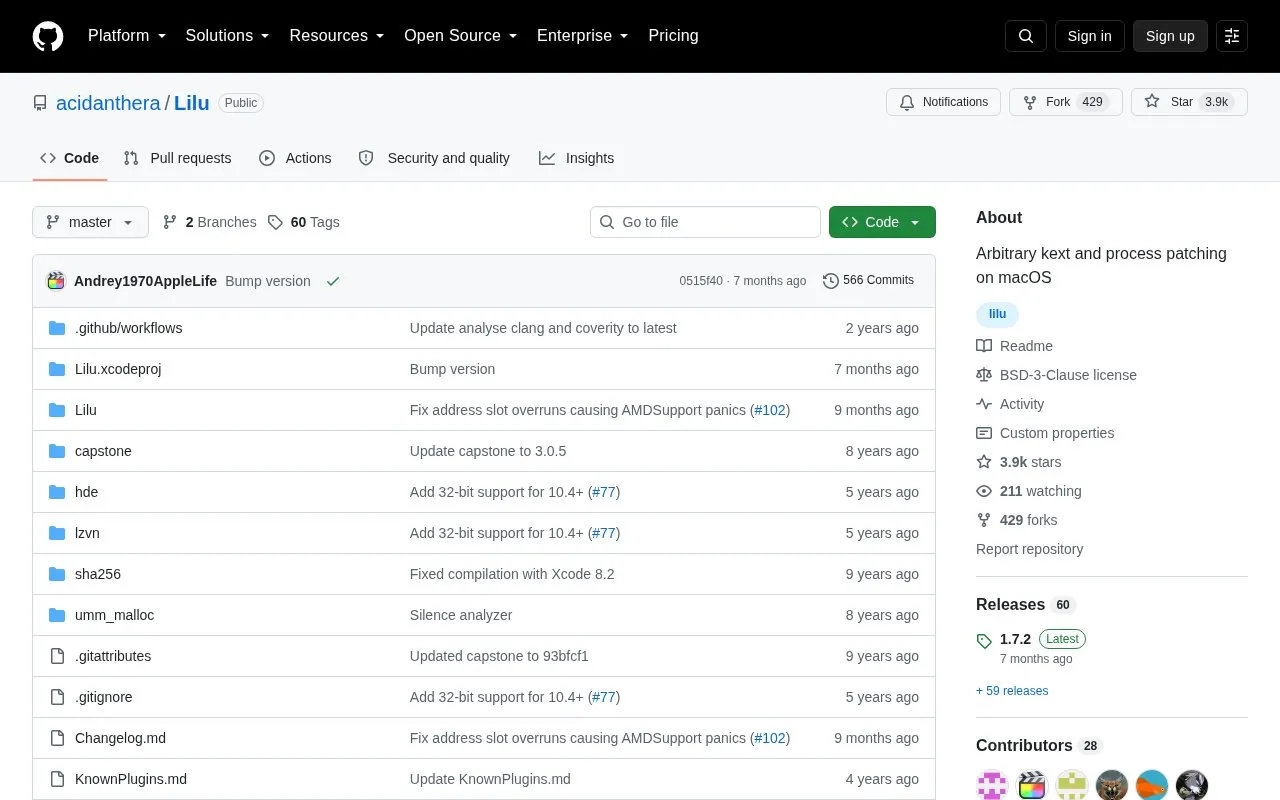Expand the Open Source menu

460,36
